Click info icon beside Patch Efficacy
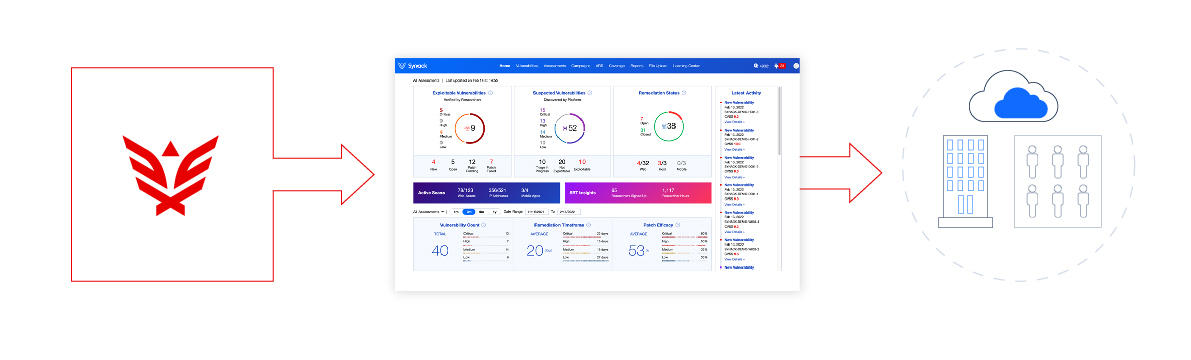Screen dimensions: 1191x360 677,225
